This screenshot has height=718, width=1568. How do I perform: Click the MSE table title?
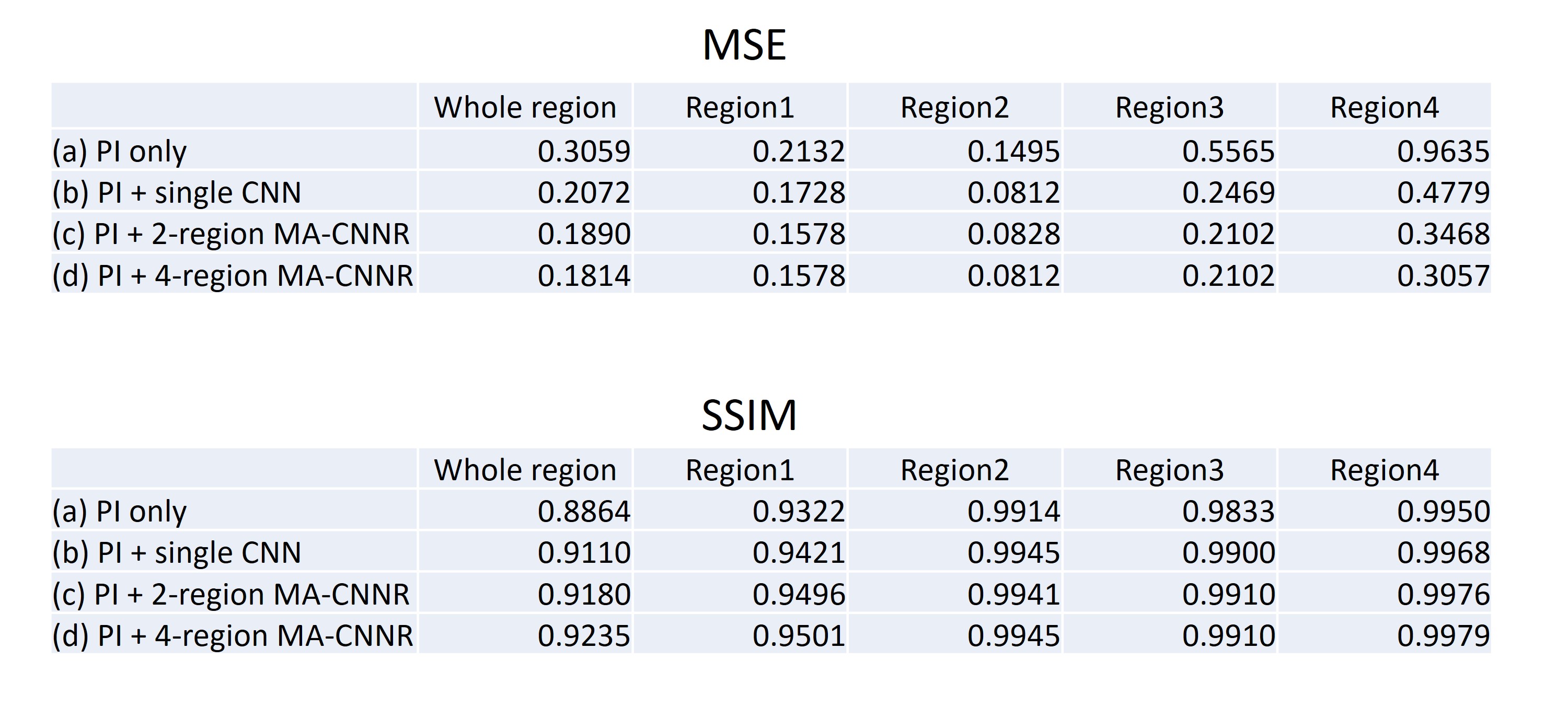[x=744, y=45]
